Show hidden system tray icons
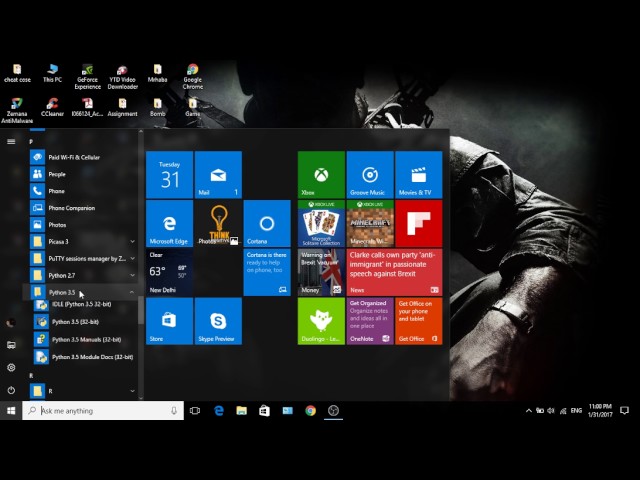The image size is (640, 480). point(529,411)
